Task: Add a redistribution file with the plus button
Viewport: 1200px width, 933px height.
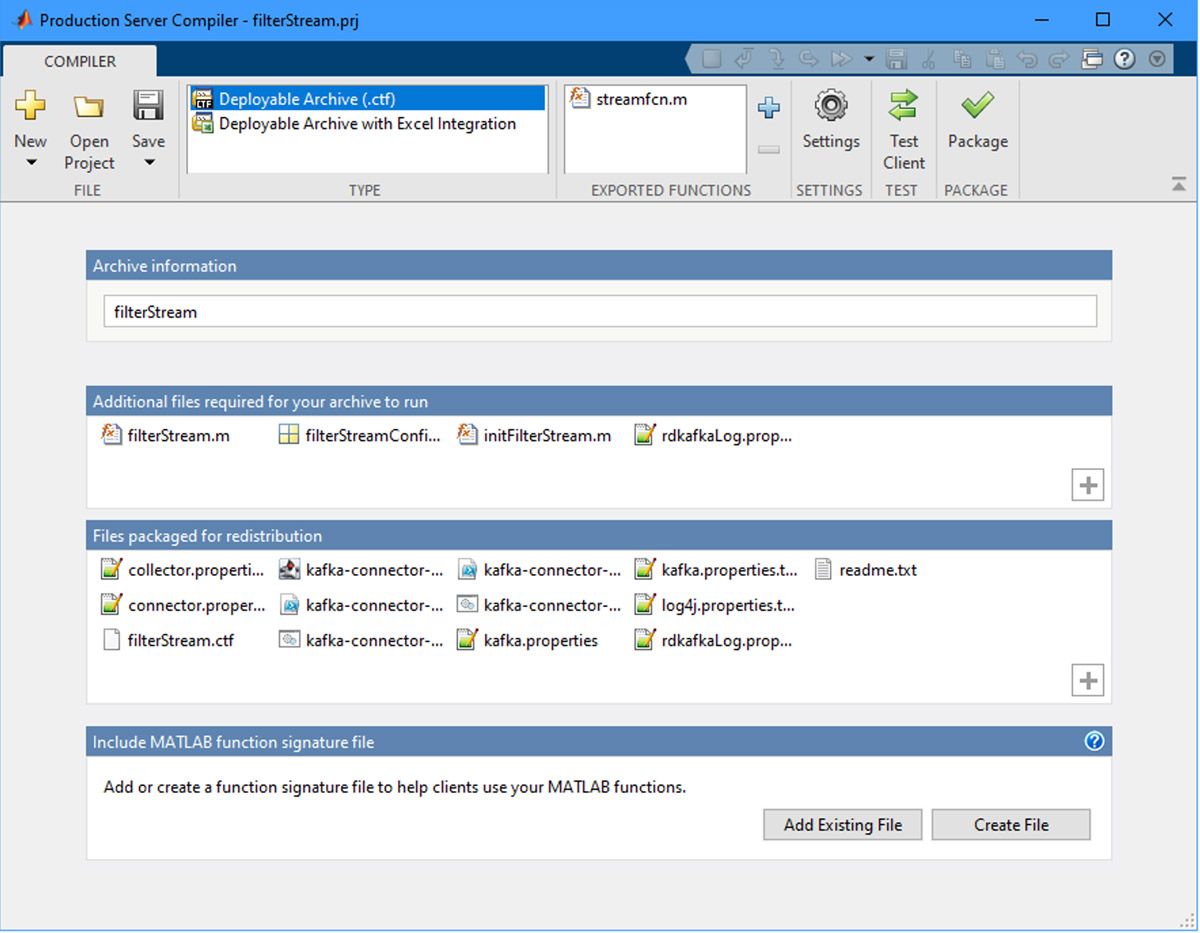Action: pyautogui.click(x=1086, y=680)
